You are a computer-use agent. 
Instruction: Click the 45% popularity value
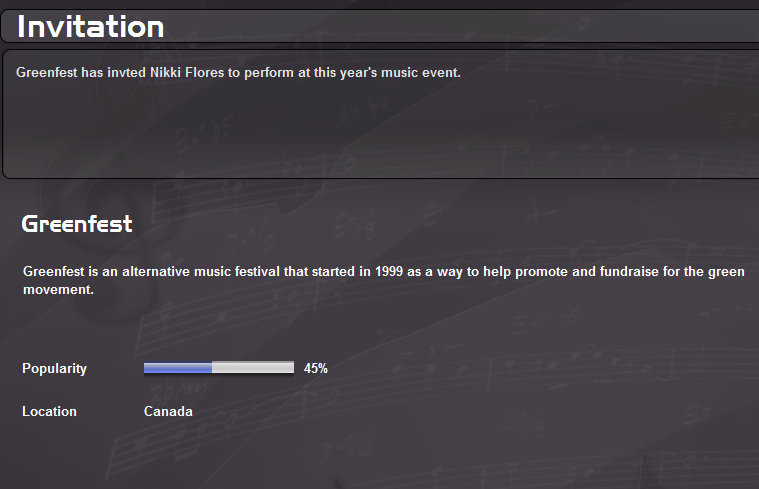316,368
